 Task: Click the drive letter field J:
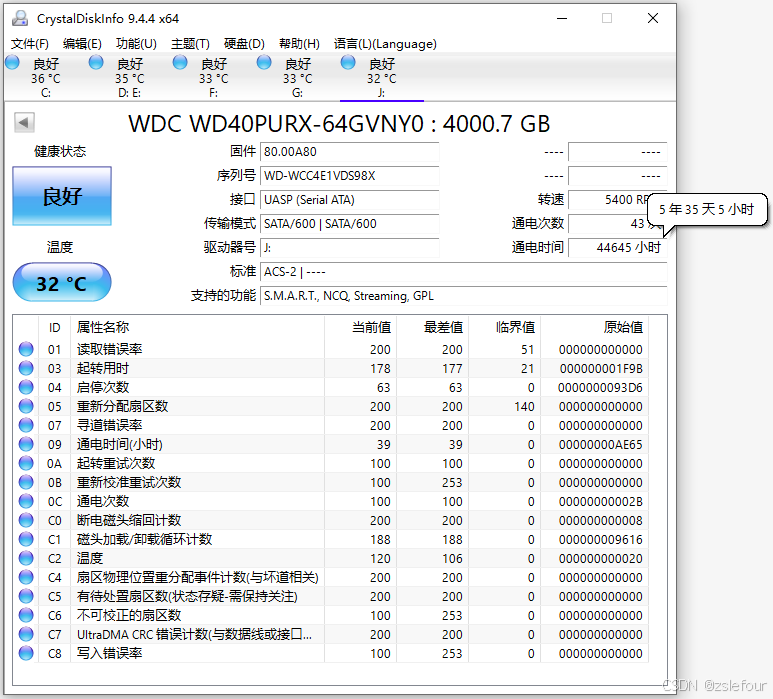point(350,247)
